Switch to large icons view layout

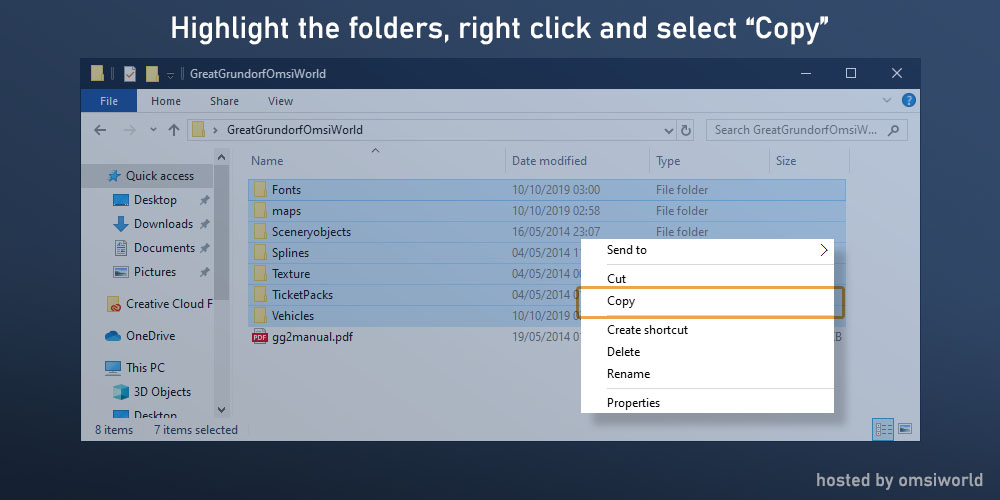pyautogui.click(x=906, y=429)
